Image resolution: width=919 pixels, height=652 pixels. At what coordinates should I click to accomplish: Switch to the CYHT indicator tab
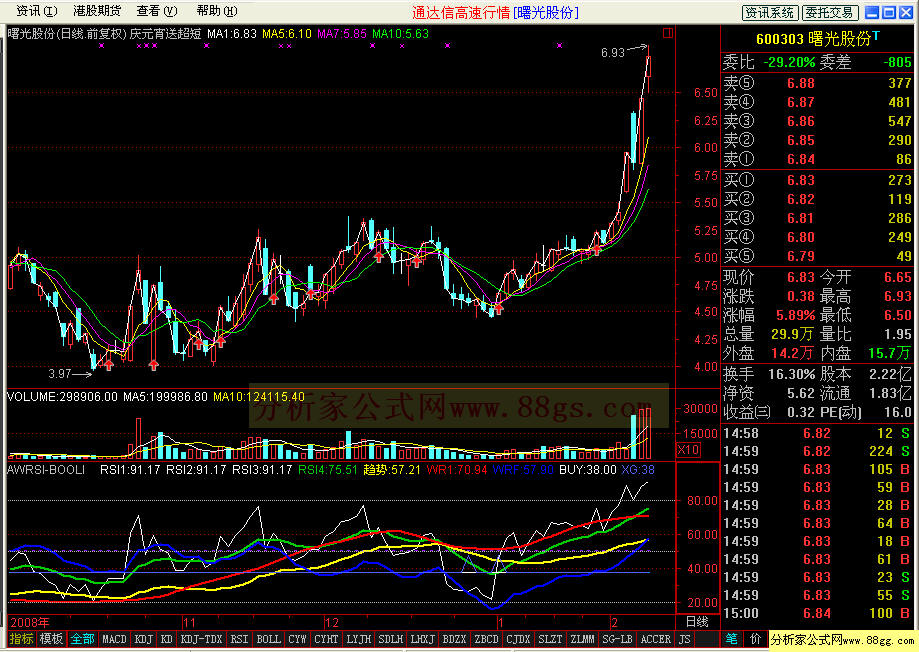pyautogui.click(x=326, y=639)
